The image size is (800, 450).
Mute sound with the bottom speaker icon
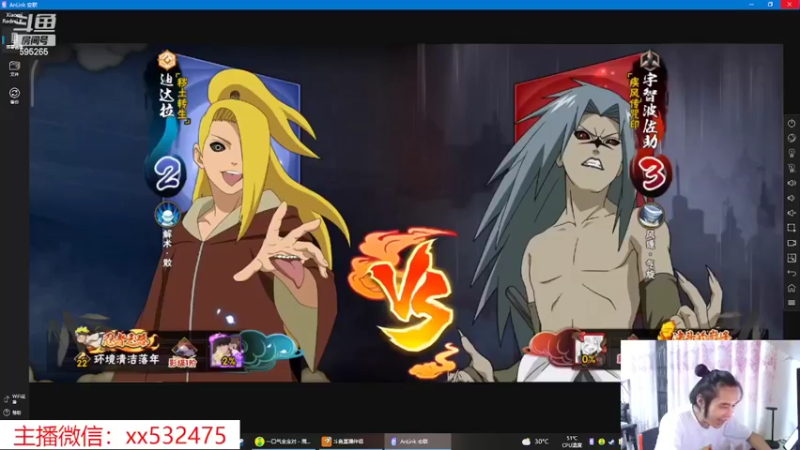pyautogui.click(x=791, y=213)
